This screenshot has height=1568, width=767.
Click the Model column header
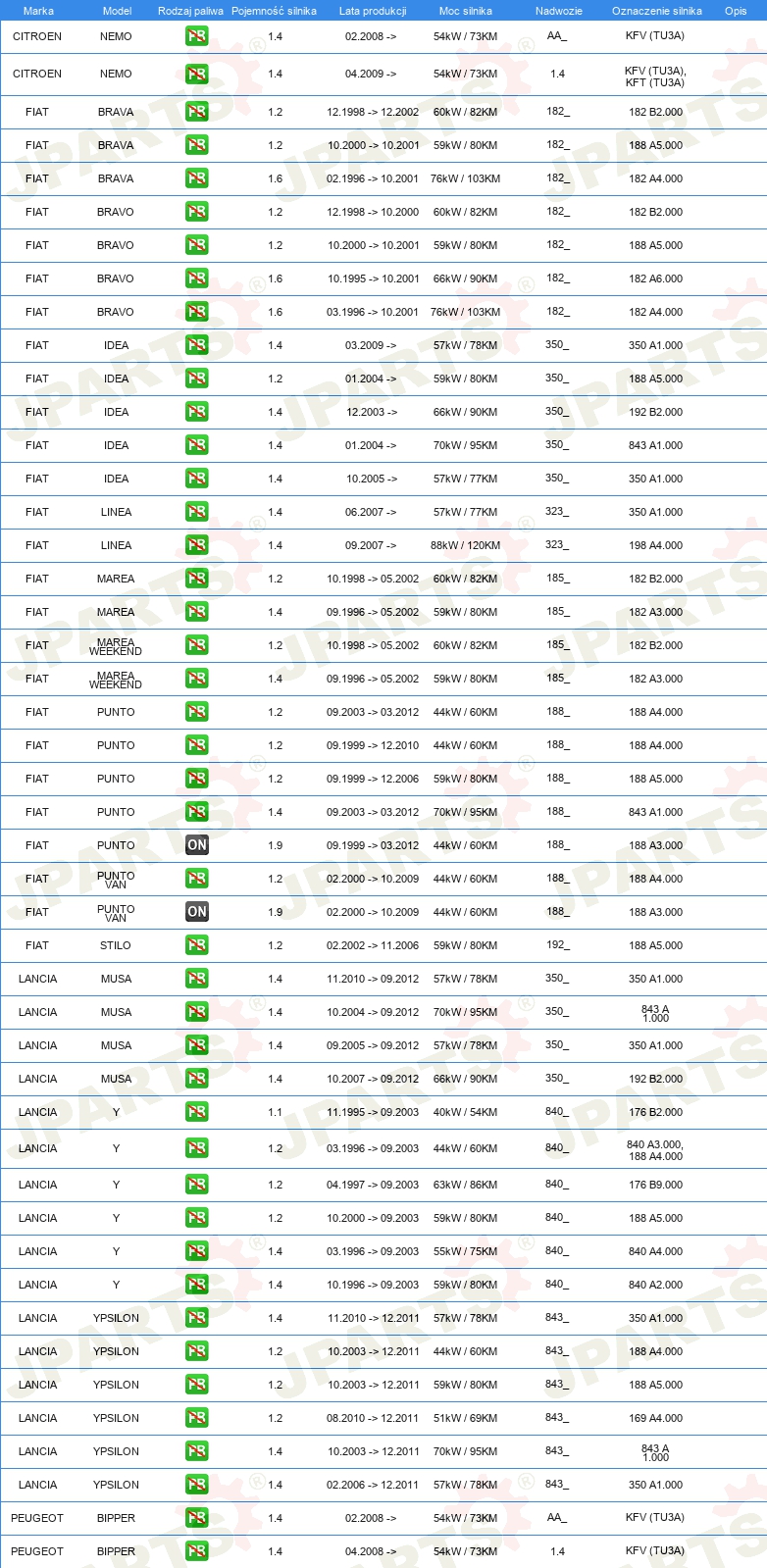tap(117, 11)
